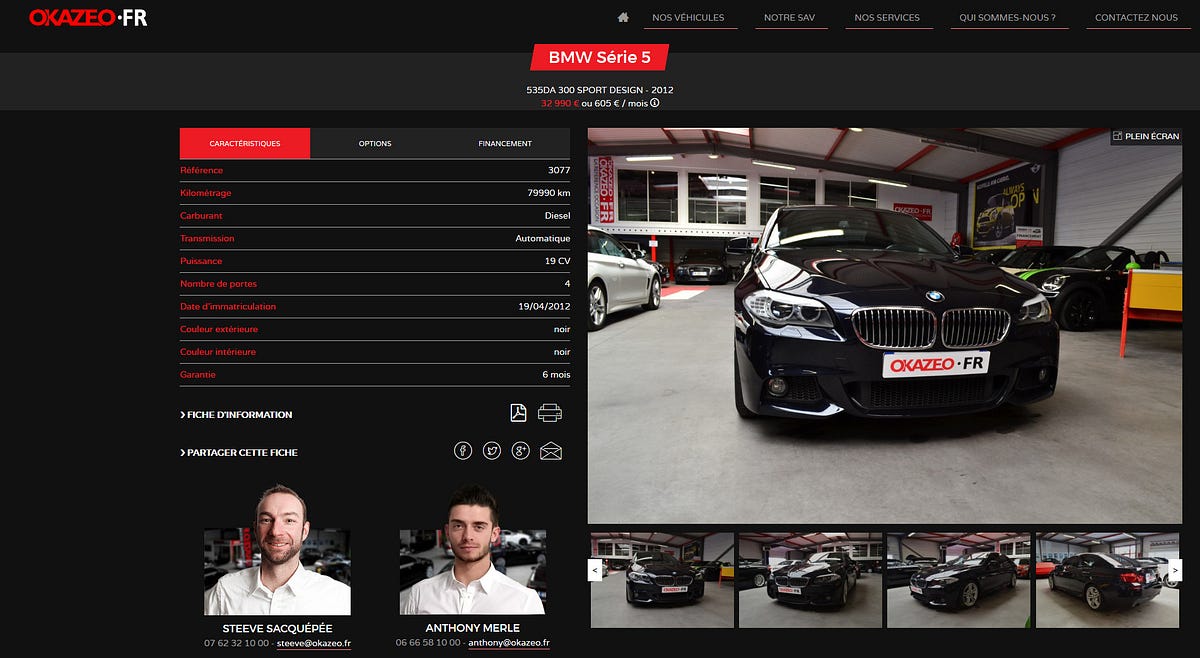Click the 32 990 € price
This screenshot has width=1200, height=658.
coord(560,103)
